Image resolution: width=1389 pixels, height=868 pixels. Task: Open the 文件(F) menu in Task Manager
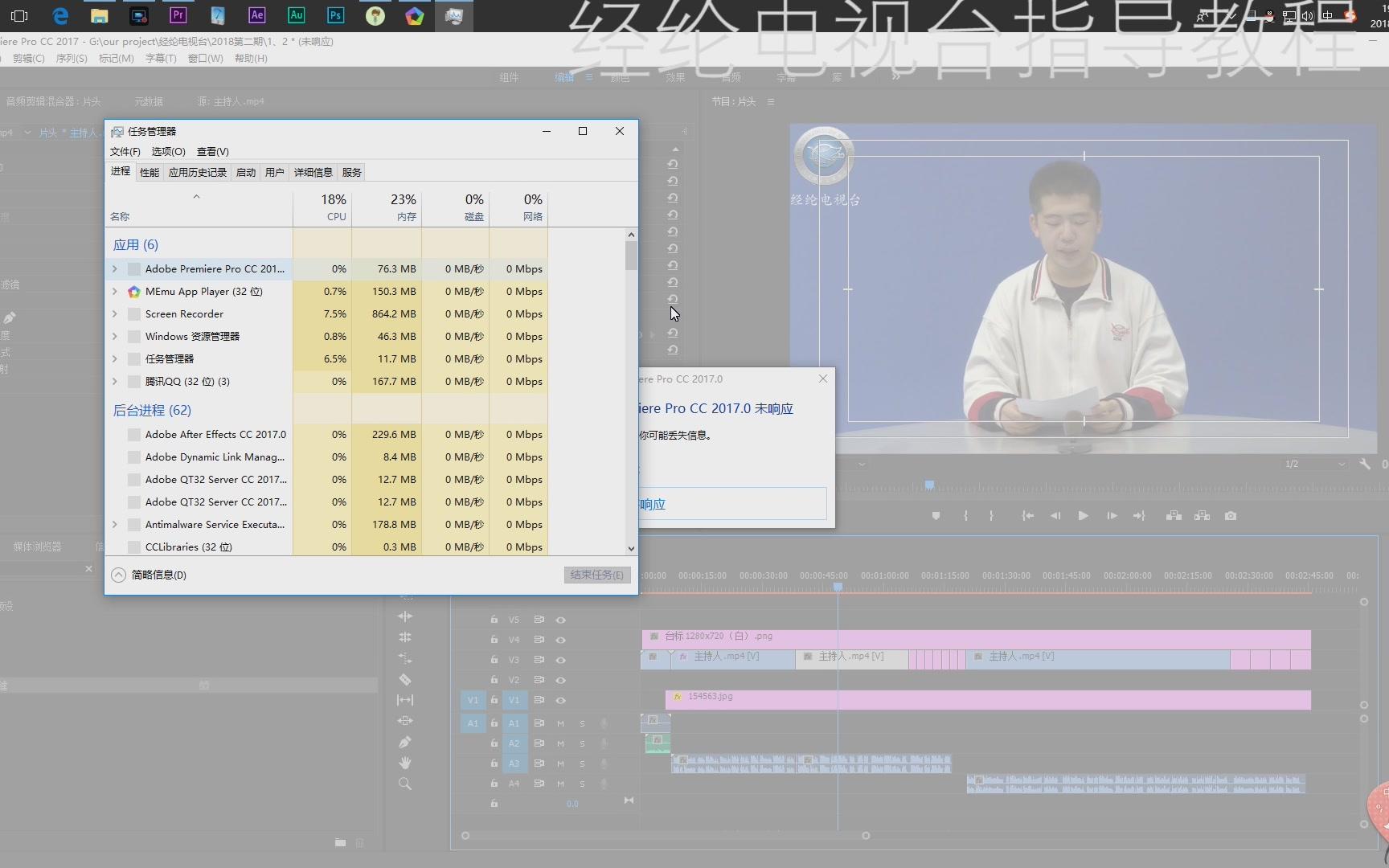point(125,151)
